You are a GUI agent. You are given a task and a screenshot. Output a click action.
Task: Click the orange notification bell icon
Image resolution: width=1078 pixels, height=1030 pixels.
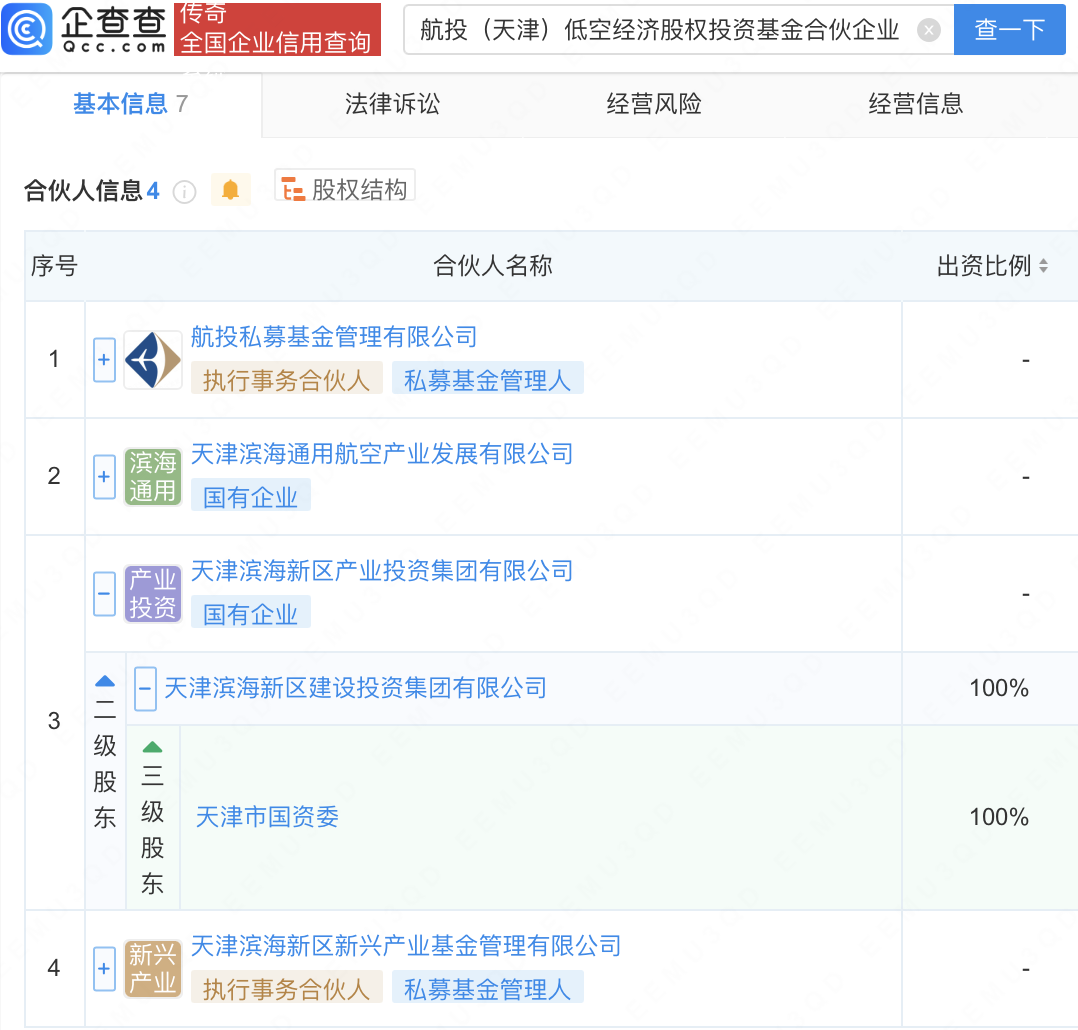[231, 189]
